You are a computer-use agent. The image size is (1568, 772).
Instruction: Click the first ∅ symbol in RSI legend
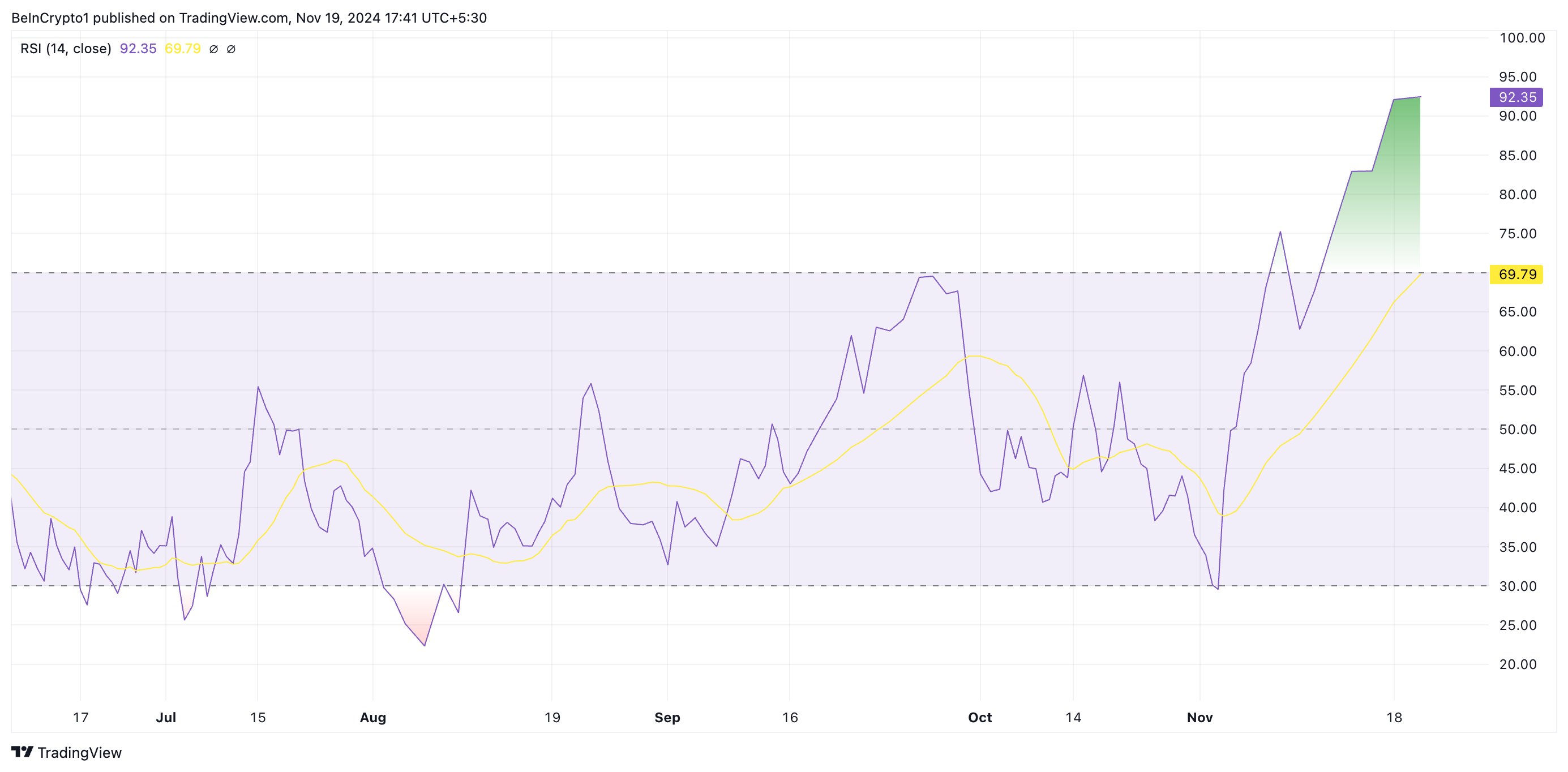coord(213,49)
